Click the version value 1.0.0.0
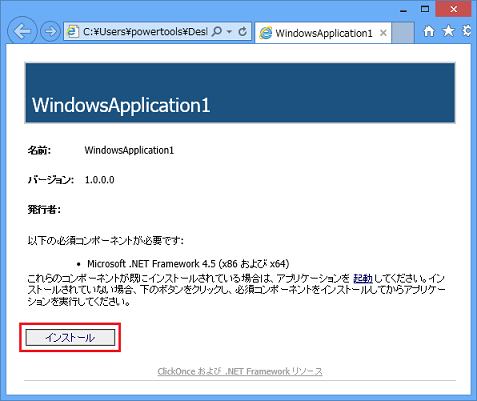The width and height of the screenshot is (477, 401). tap(99, 180)
